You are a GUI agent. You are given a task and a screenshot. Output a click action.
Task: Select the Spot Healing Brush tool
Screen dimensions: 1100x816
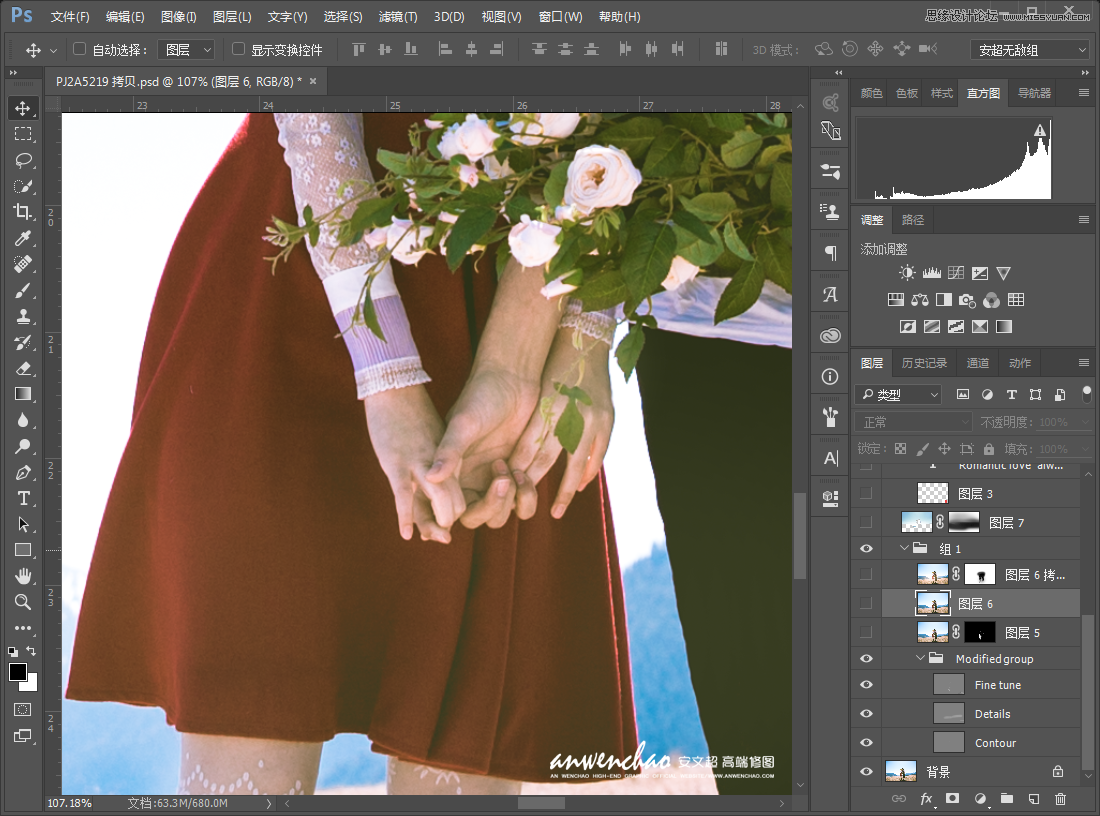tap(22, 264)
